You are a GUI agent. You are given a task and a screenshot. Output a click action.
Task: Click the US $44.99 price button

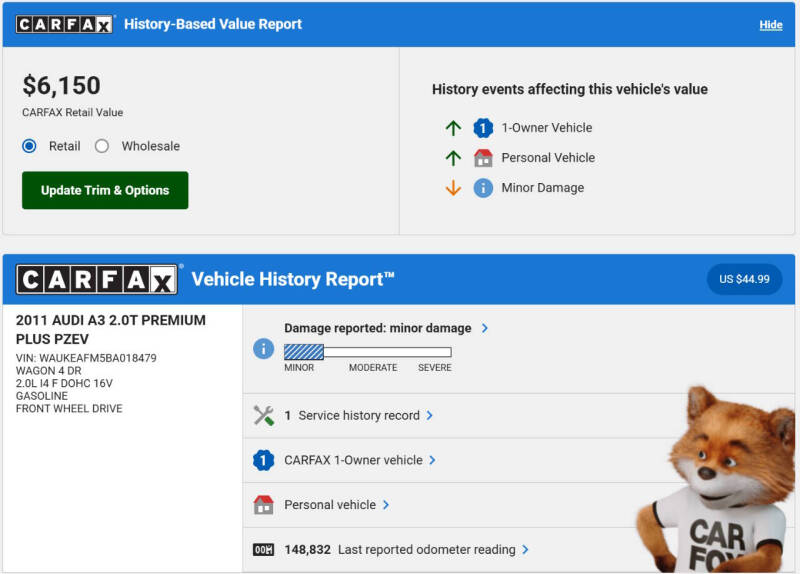(744, 279)
